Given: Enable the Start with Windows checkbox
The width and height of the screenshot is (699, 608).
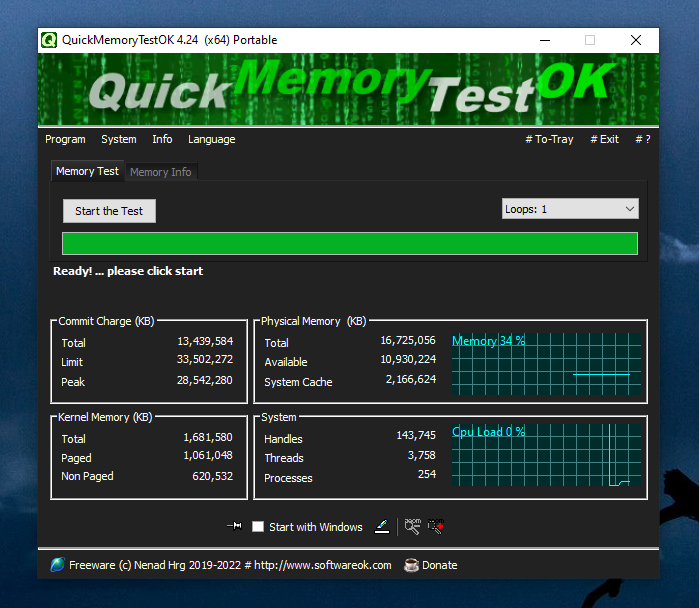Looking at the screenshot, I should [258, 527].
